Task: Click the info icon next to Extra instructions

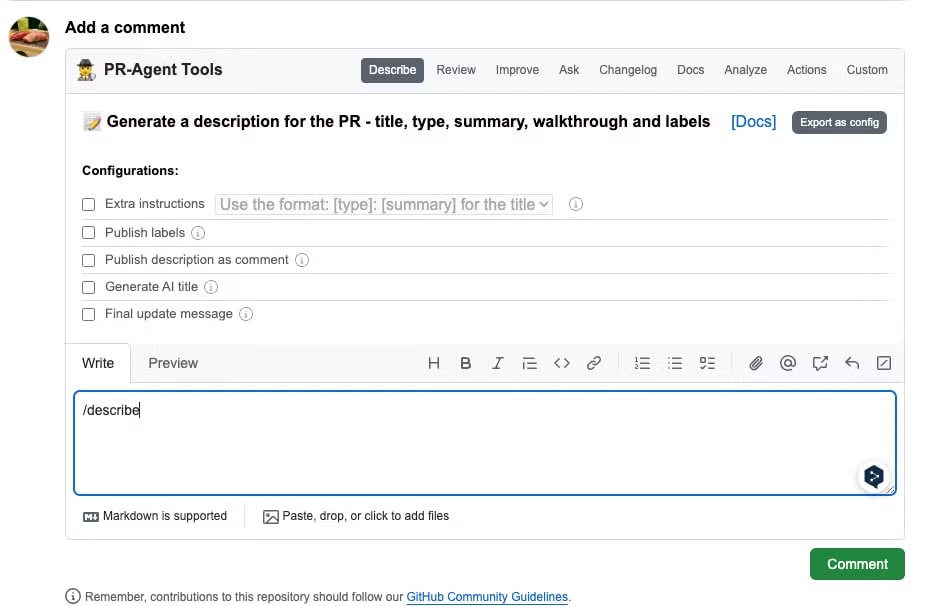Action: (575, 205)
